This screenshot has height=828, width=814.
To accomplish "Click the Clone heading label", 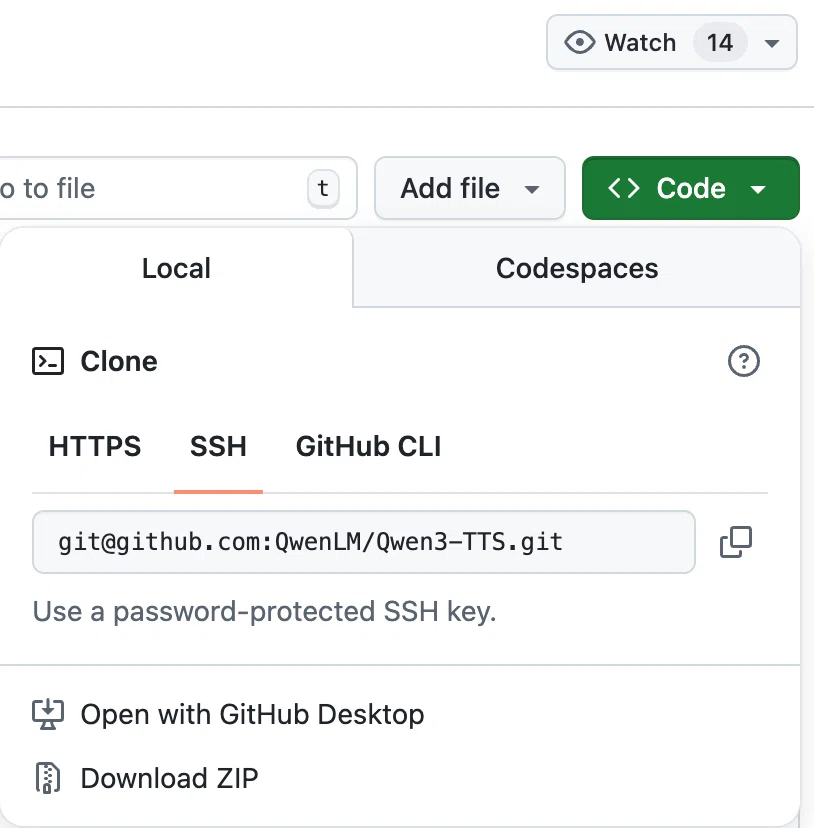I will [119, 361].
